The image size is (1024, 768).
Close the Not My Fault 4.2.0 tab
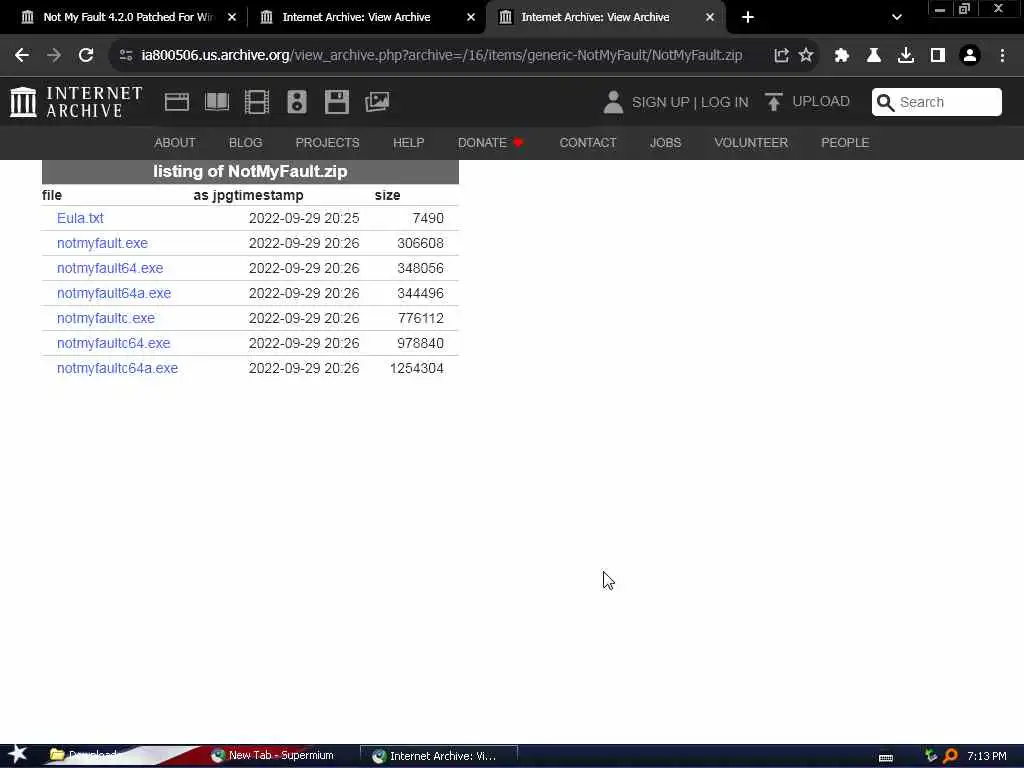(x=232, y=17)
